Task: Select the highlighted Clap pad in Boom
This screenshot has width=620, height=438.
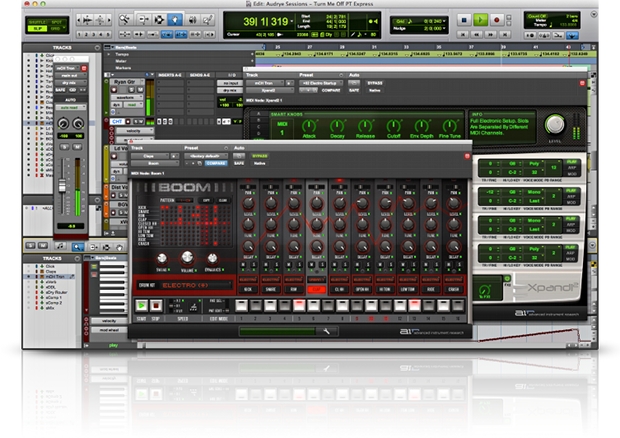Action: (x=317, y=289)
